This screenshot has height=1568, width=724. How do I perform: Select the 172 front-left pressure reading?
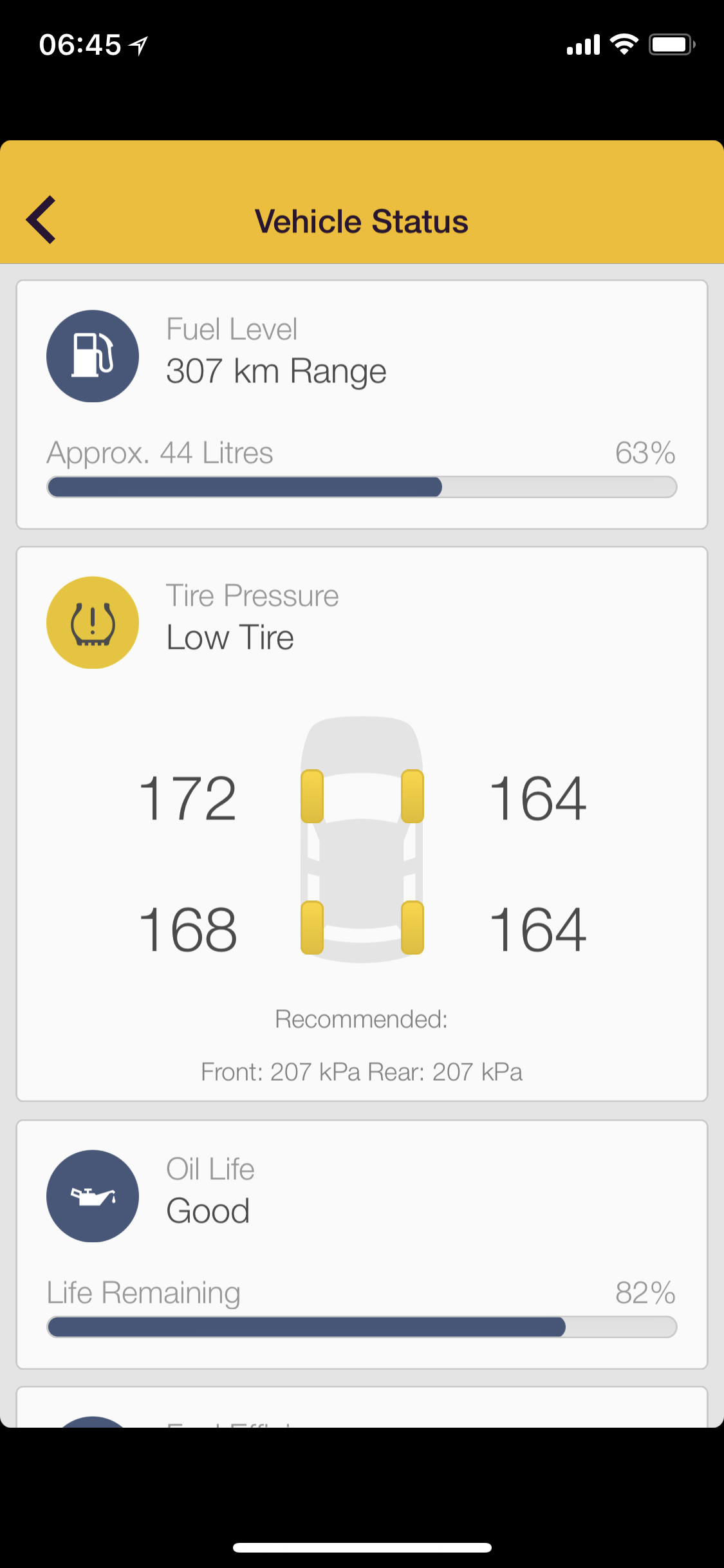(x=188, y=798)
